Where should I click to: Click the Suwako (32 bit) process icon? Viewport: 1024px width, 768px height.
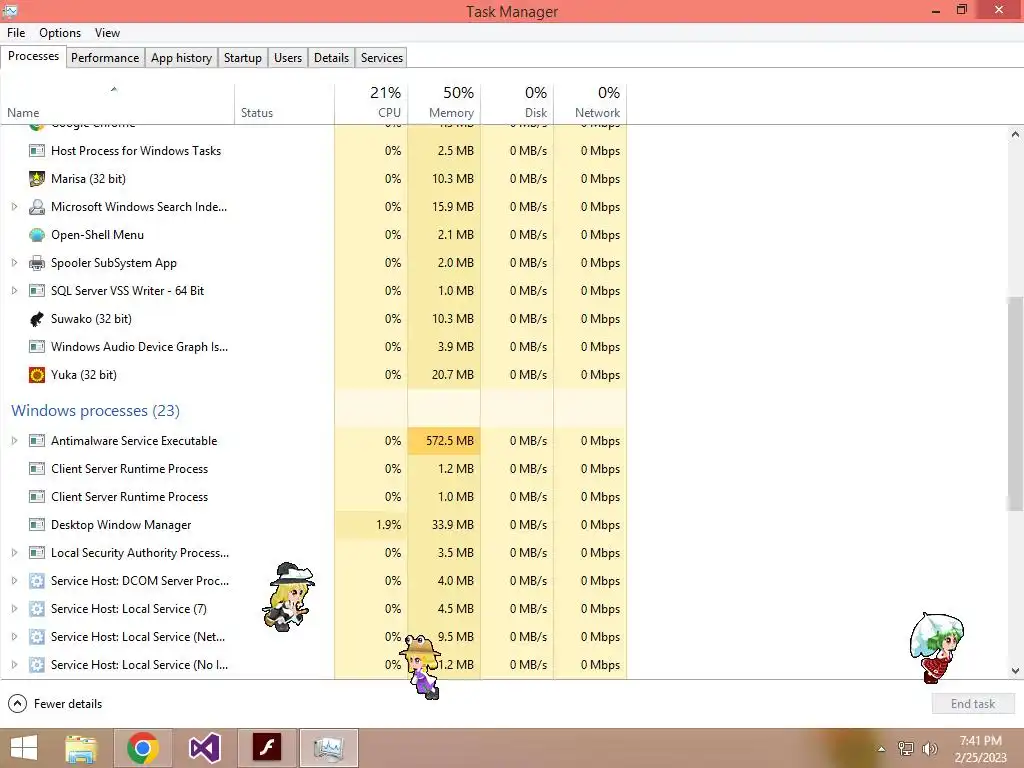[x=37, y=319]
